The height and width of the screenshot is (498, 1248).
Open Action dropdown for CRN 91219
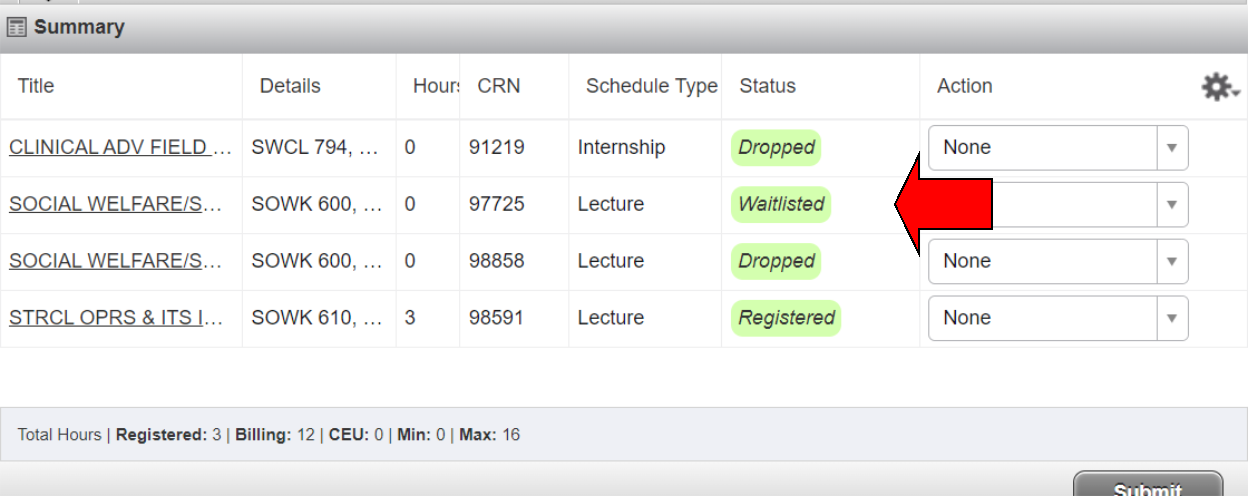tap(1057, 148)
